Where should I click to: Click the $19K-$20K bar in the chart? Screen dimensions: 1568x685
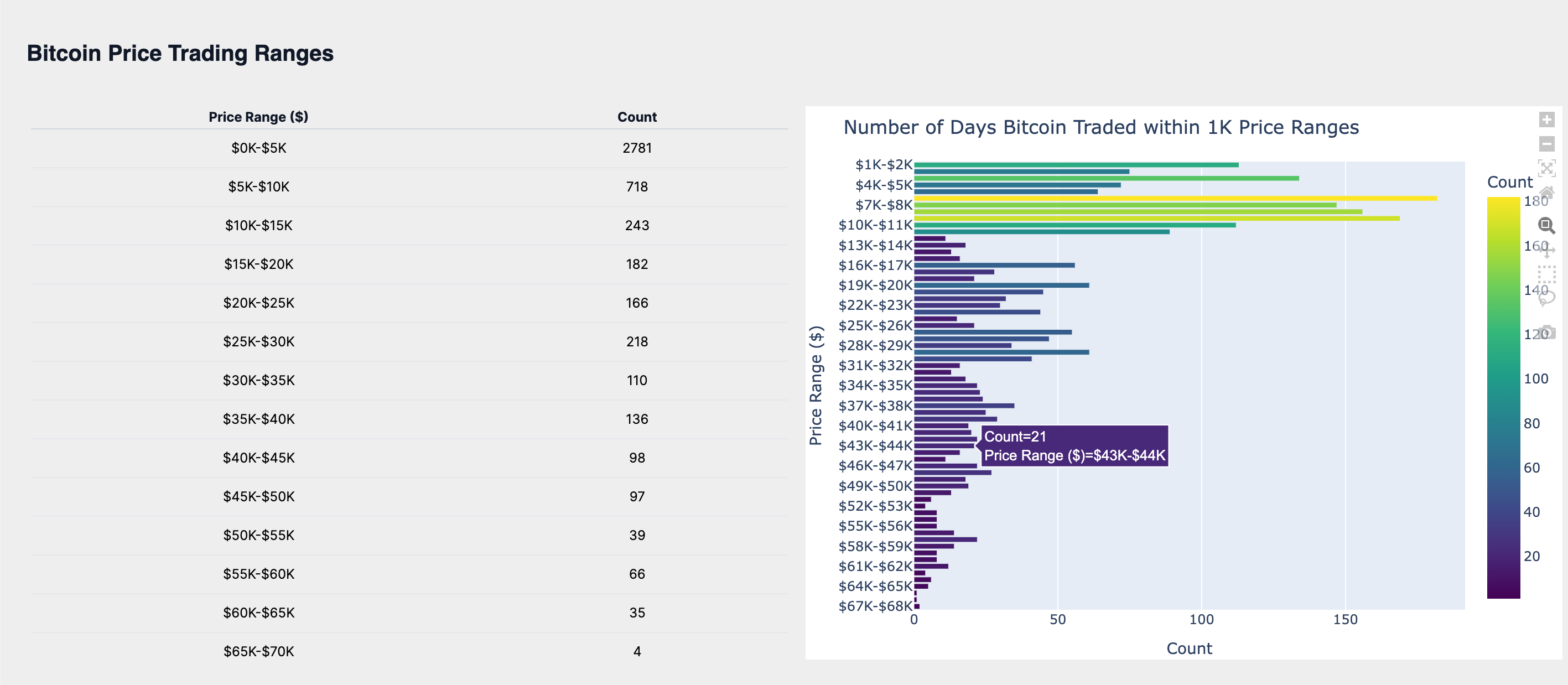1001,285
